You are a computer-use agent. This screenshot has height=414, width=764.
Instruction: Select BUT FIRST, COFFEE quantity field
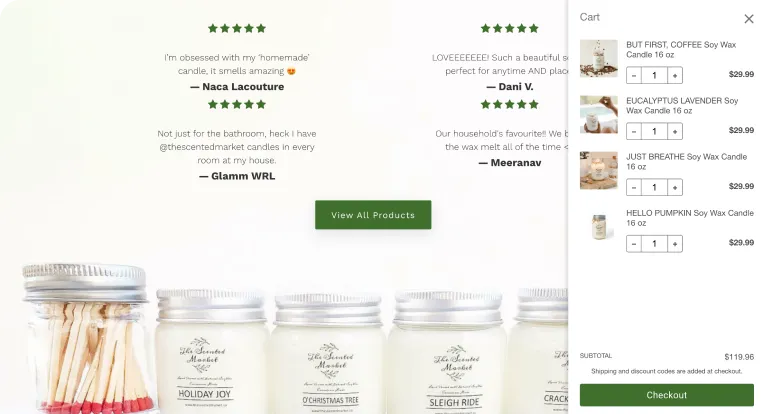click(x=654, y=75)
